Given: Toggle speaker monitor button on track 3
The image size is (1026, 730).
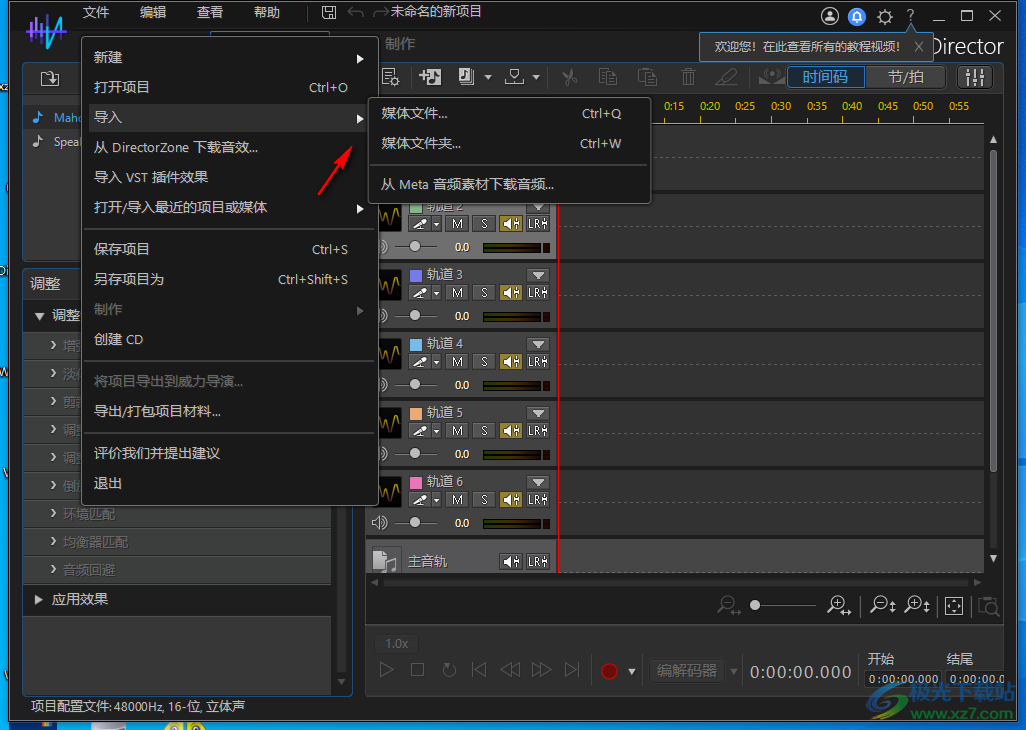Looking at the screenshot, I should click(x=511, y=293).
